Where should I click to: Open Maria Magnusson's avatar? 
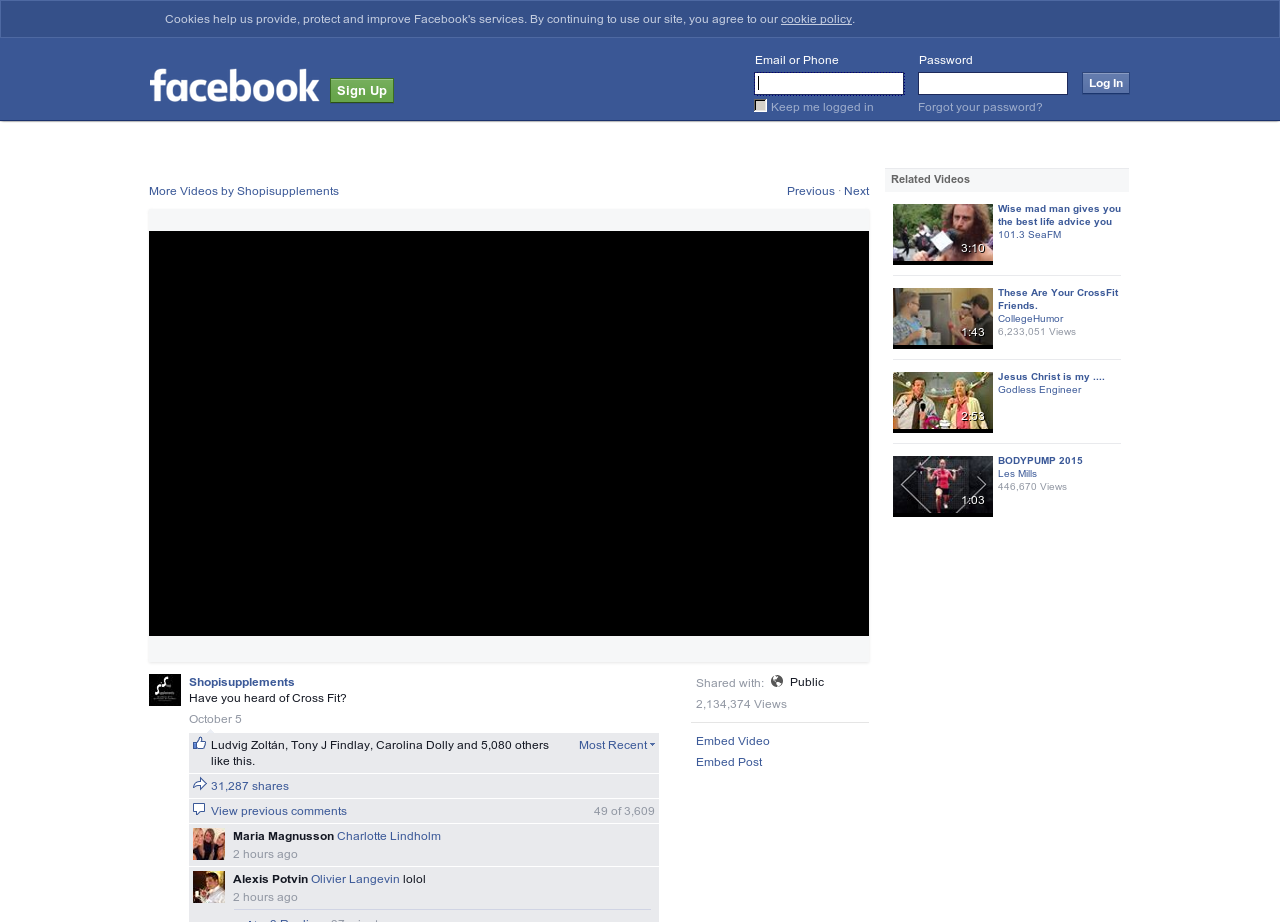tap(209, 844)
